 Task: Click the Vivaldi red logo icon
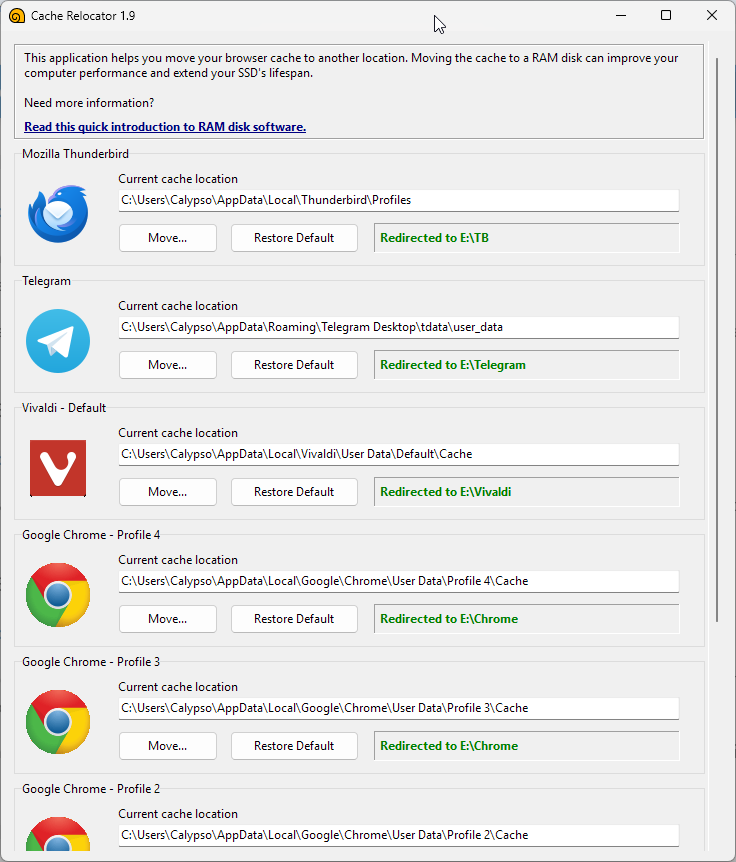point(58,468)
